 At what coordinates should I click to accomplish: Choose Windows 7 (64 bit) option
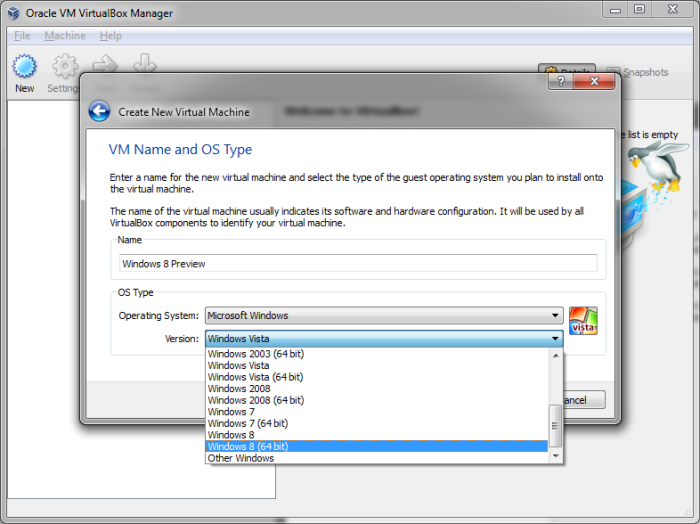[377, 424]
